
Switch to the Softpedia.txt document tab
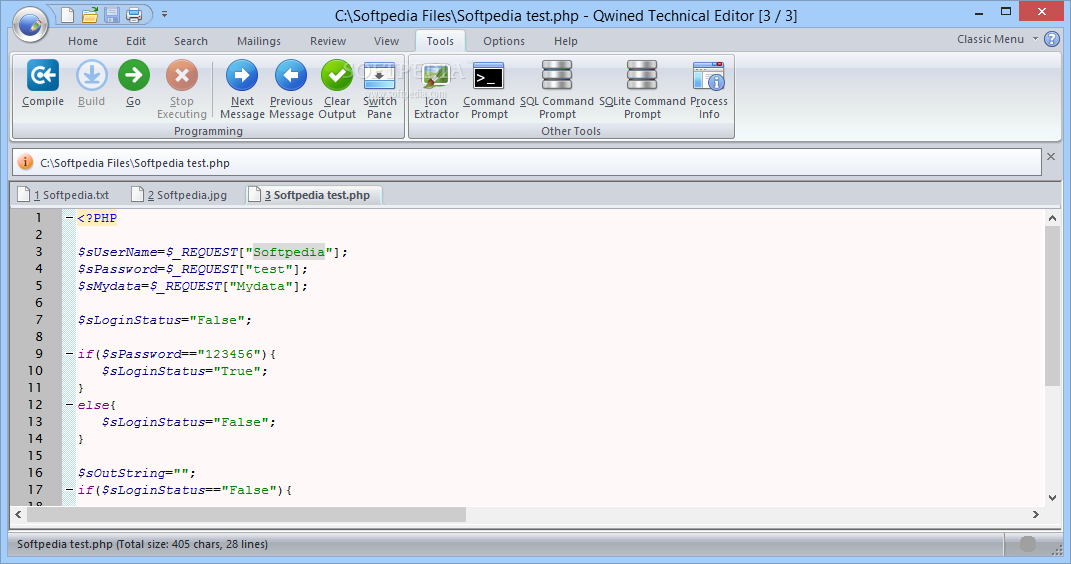pyautogui.click(x=64, y=195)
